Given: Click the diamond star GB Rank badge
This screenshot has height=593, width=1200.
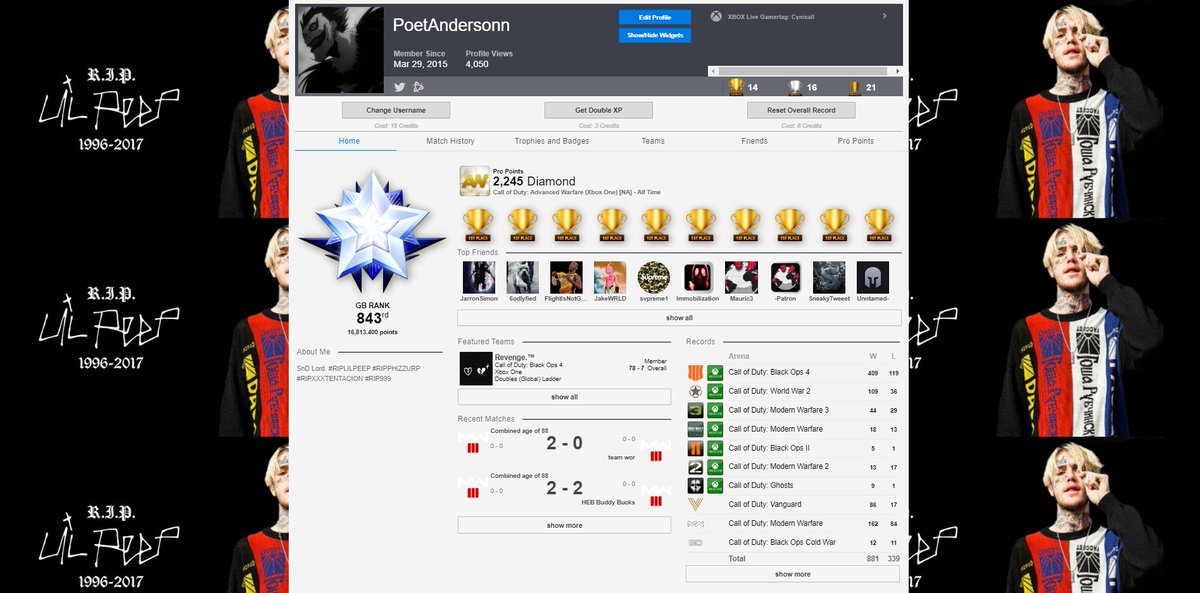Looking at the screenshot, I should (373, 231).
